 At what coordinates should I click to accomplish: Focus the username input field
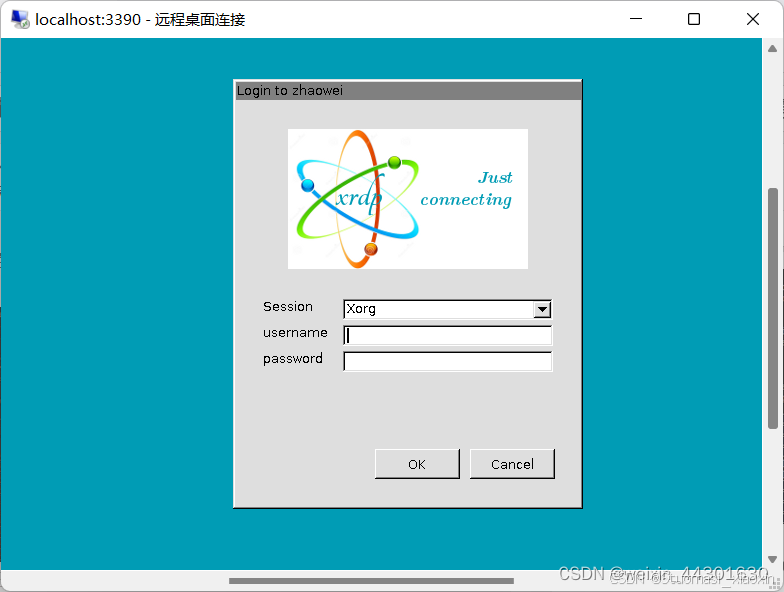(448, 335)
